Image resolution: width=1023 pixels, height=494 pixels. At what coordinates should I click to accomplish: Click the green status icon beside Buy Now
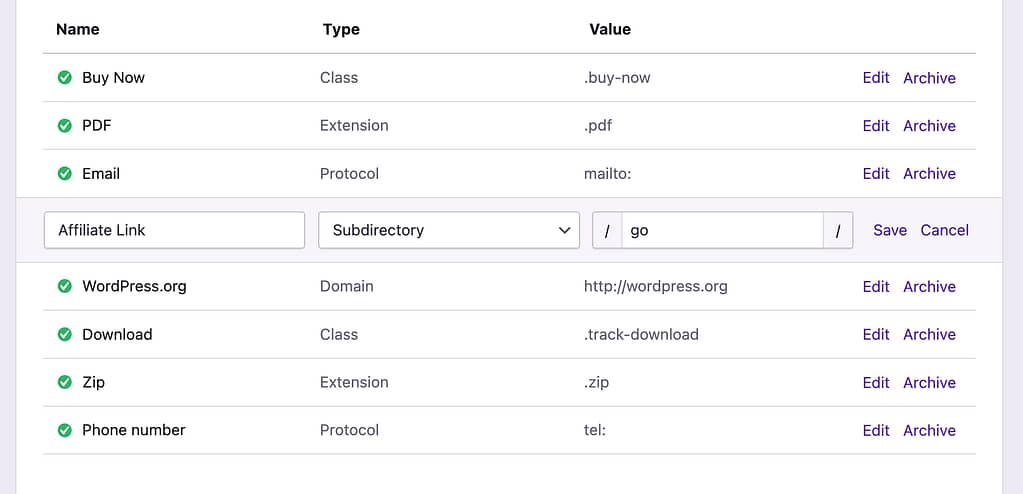(65, 78)
